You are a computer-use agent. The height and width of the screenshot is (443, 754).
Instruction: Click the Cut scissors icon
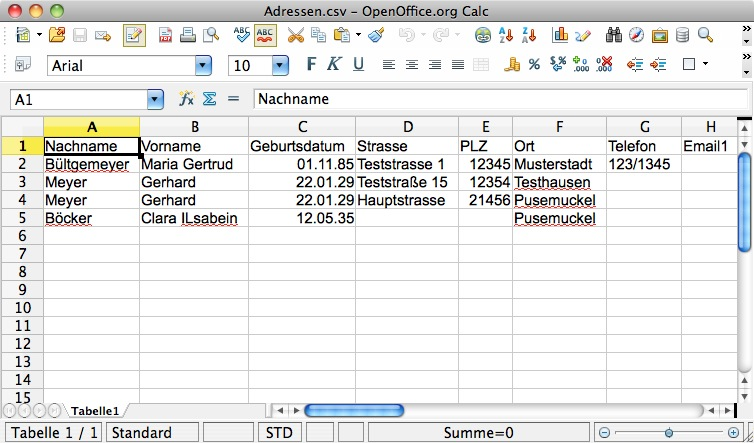[295, 35]
